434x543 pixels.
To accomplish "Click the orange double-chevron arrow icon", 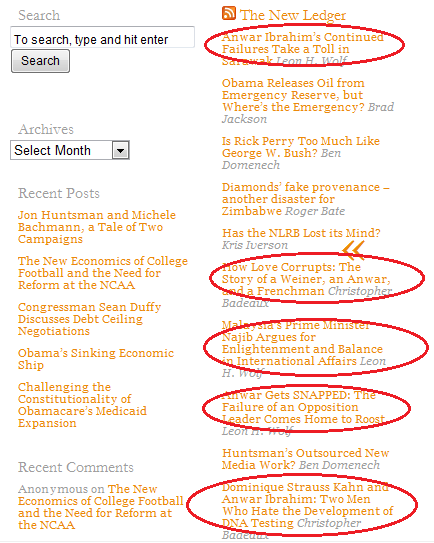I will click(x=353, y=250).
